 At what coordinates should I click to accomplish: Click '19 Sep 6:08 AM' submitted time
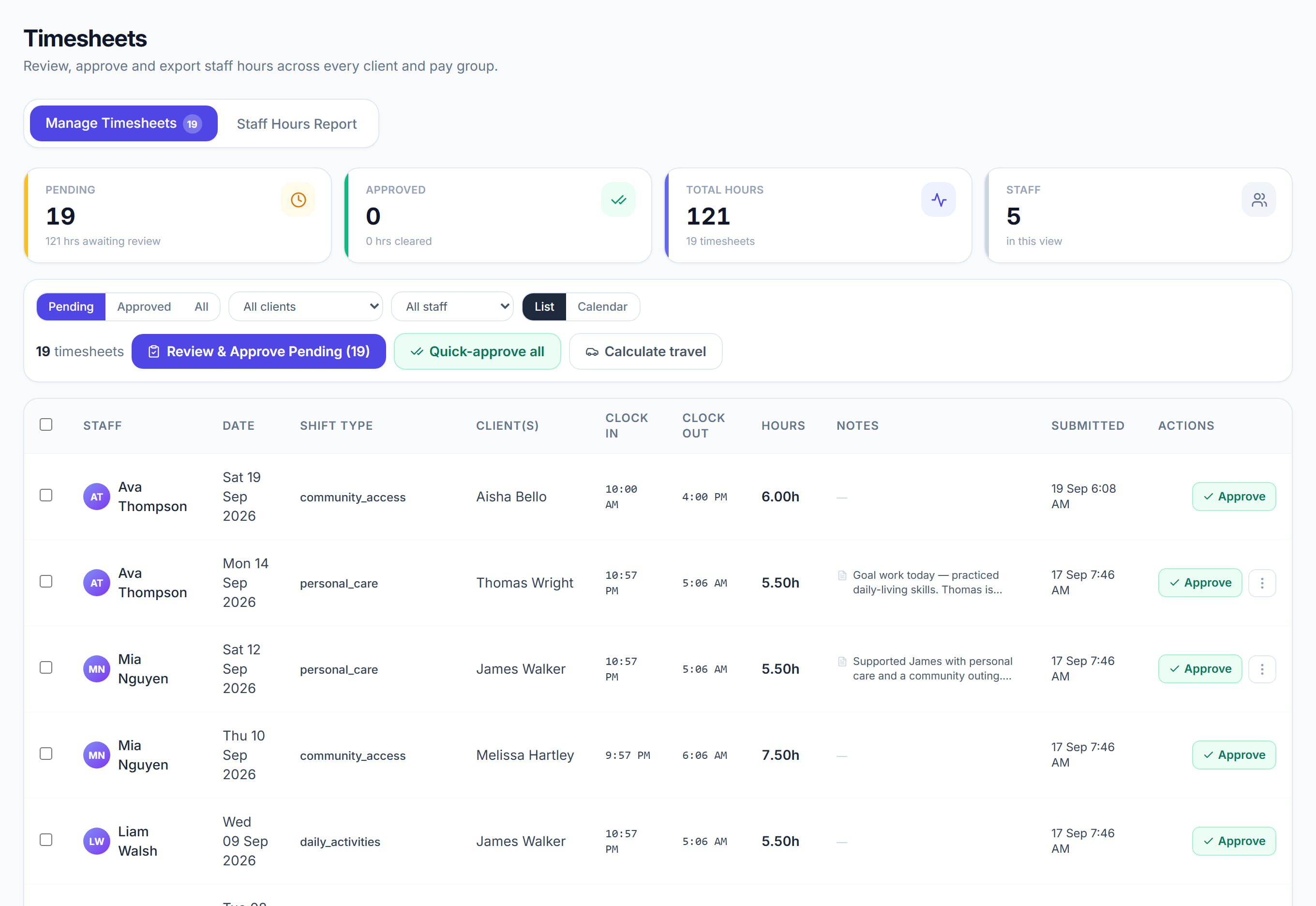pos(1083,497)
